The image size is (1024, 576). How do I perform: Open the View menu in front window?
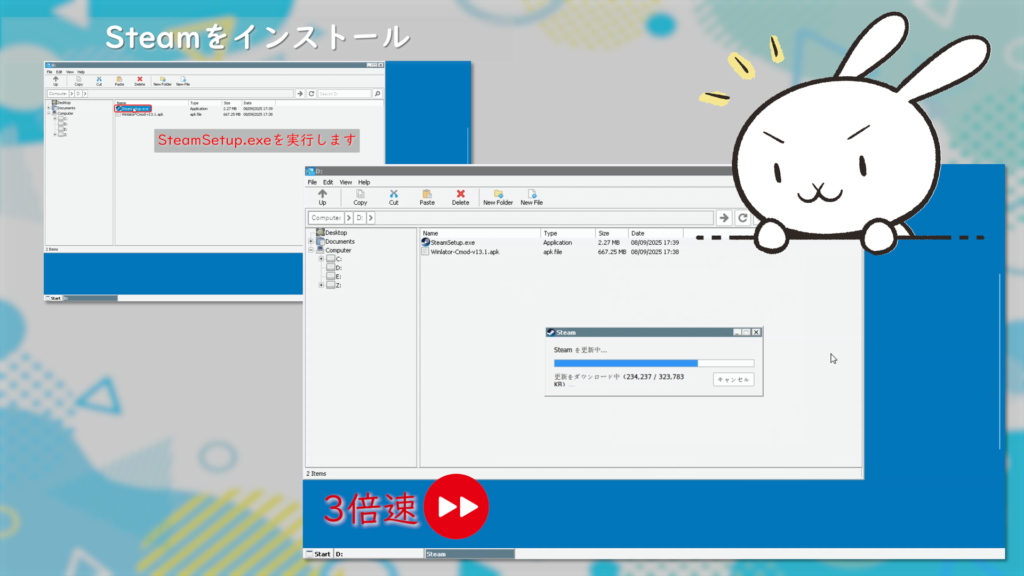click(x=345, y=182)
